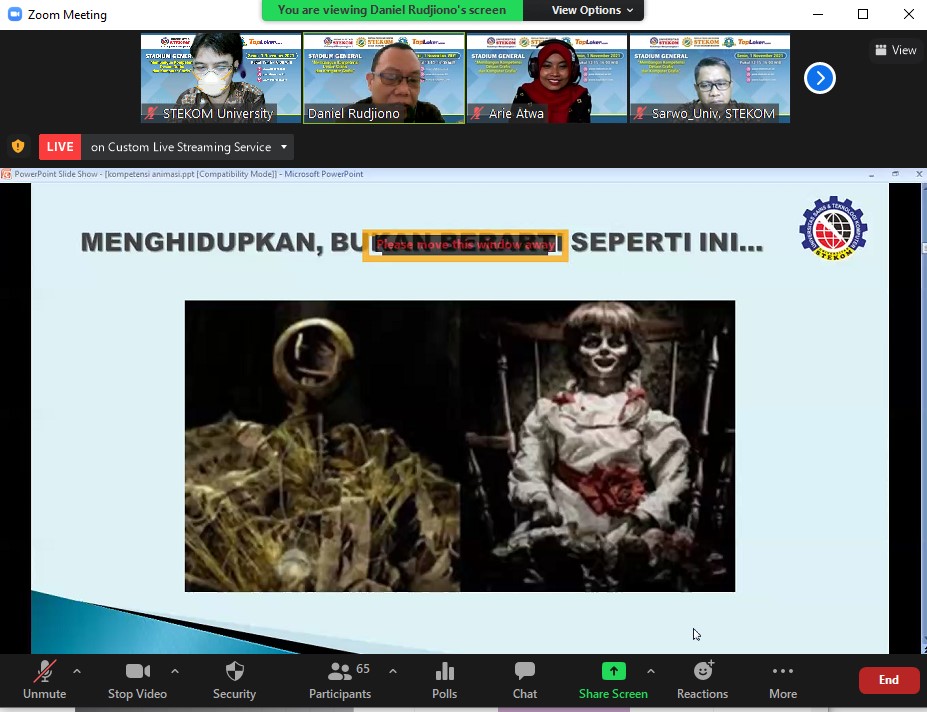Click the shared PowerPoint window icon
Image resolution: width=927 pixels, height=712 pixels.
pos(6,174)
